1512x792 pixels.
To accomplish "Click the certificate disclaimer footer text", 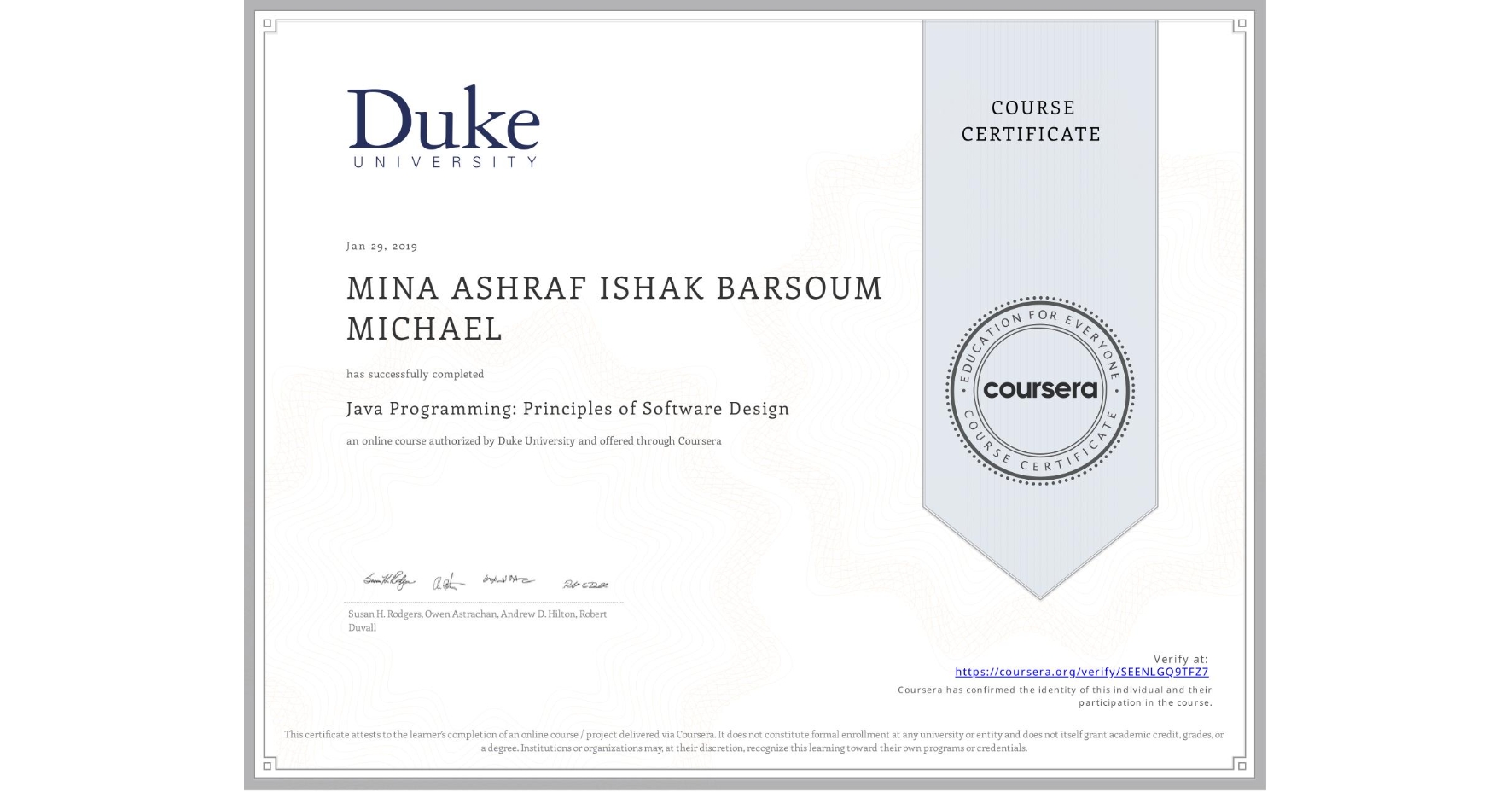I will [754, 741].
